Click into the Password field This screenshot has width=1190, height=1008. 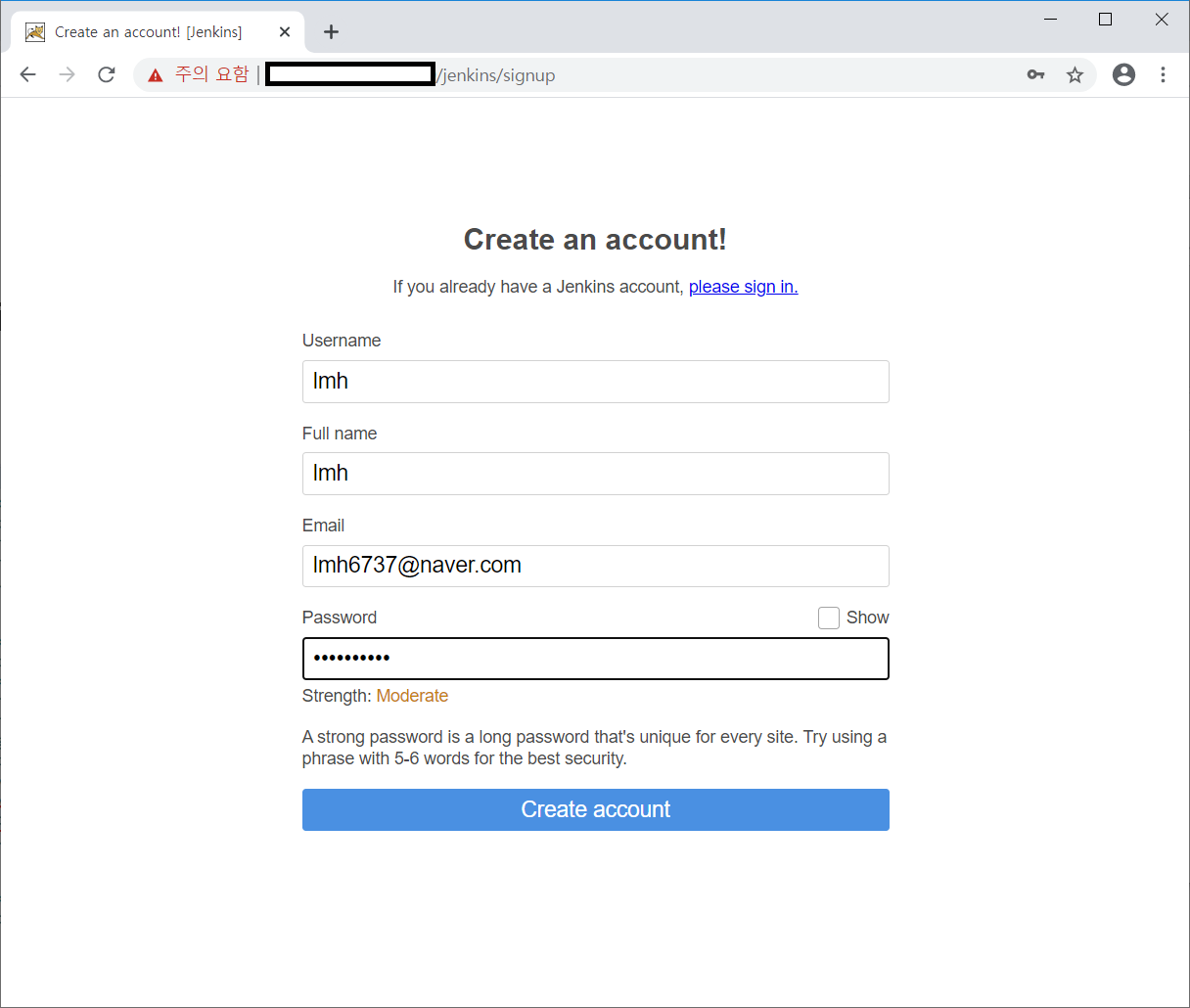coord(595,659)
